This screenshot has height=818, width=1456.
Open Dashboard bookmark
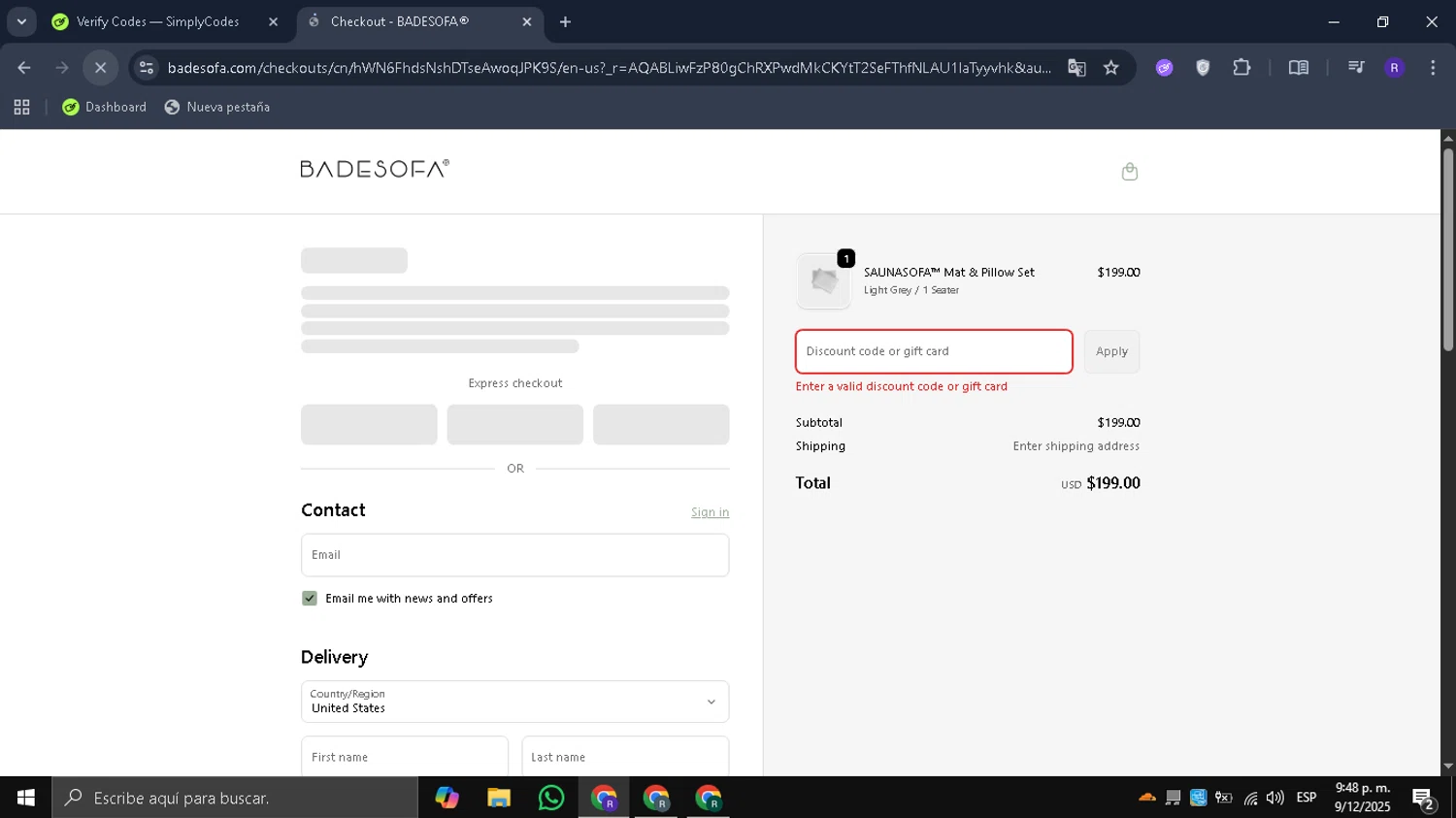pos(104,107)
